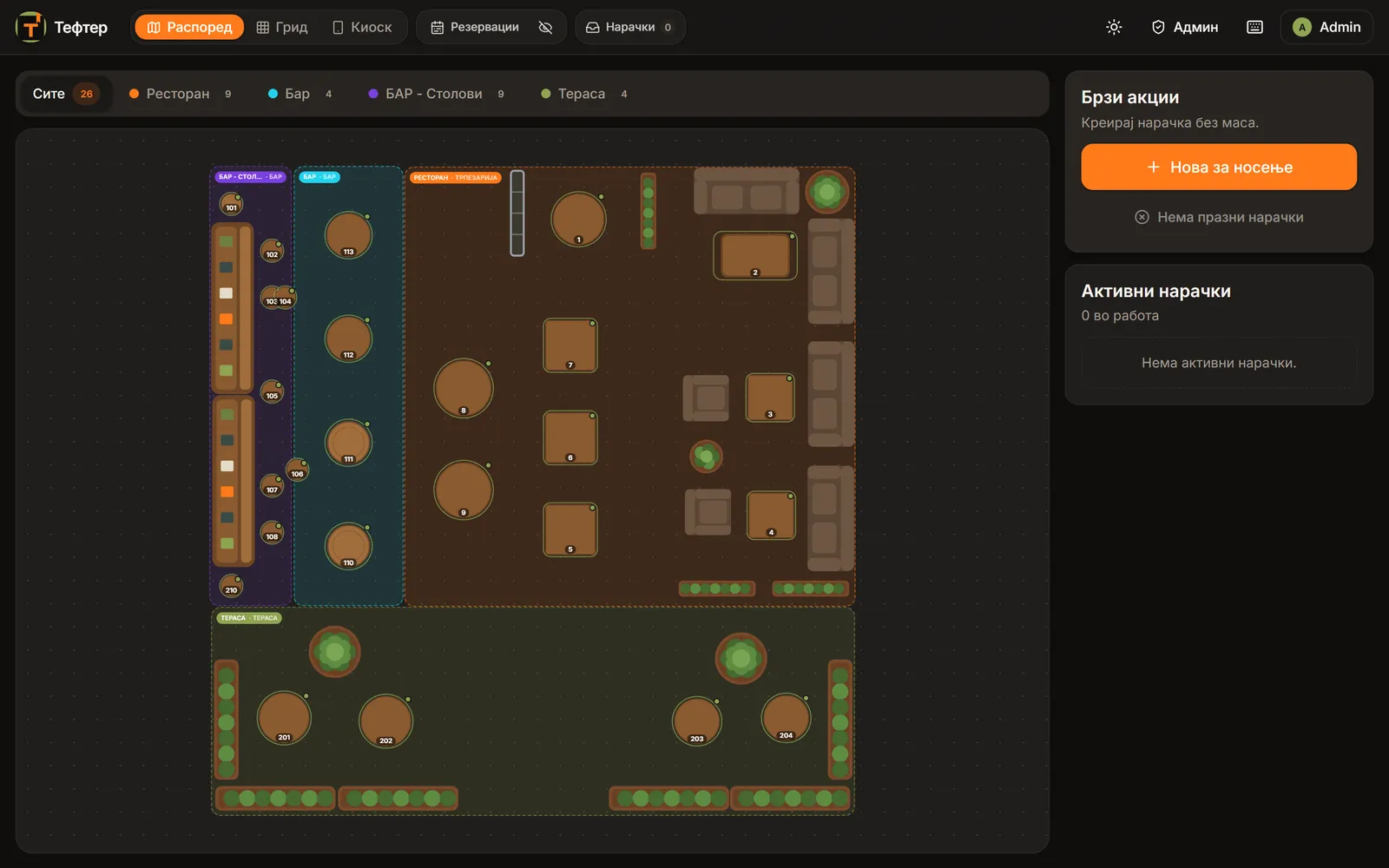Select bar stool 102
Viewport: 1389px width, 868px height.
(272, 251)
